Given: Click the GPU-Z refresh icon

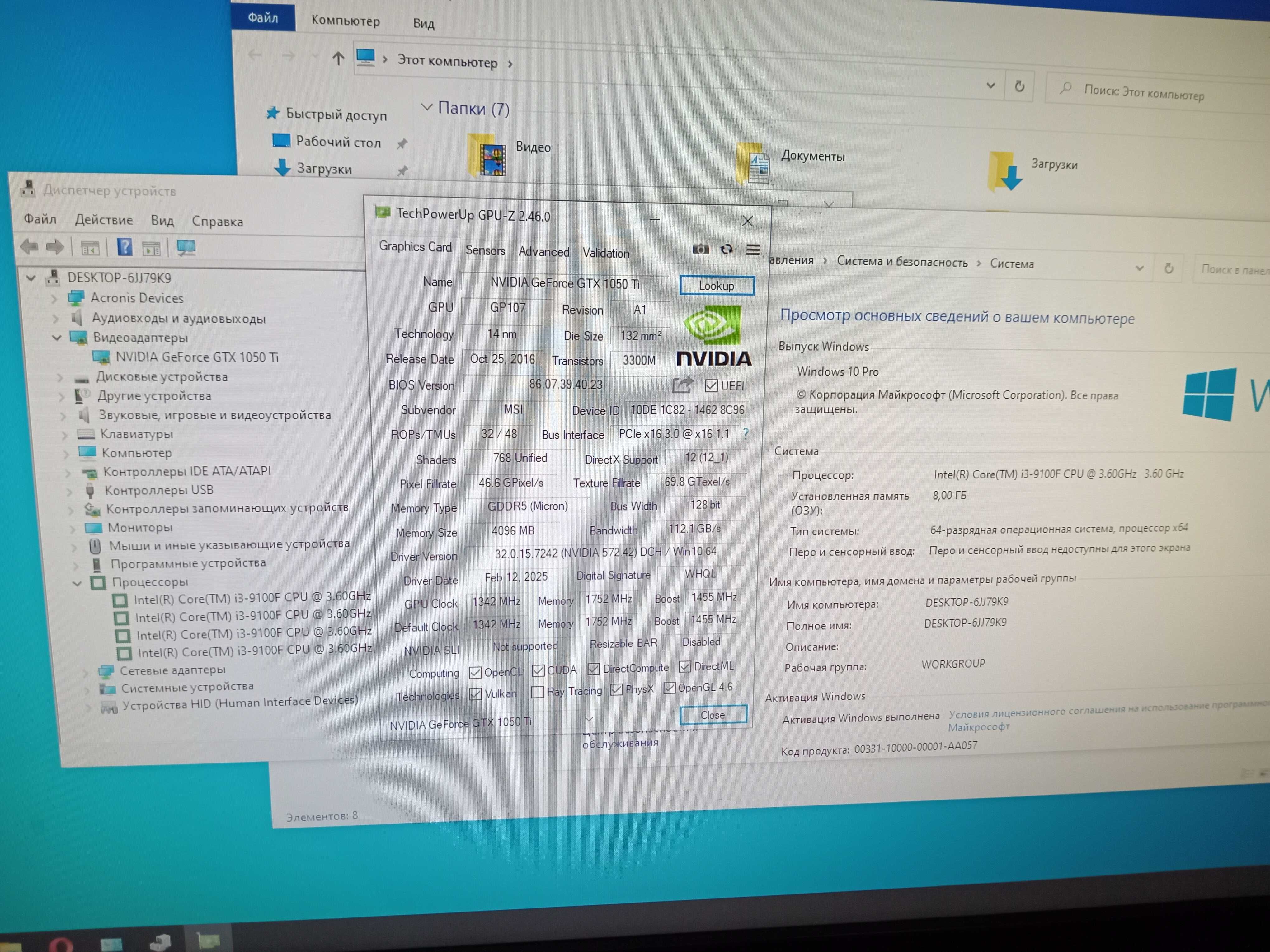Looking at the screenshot, I should coord(726,249).
